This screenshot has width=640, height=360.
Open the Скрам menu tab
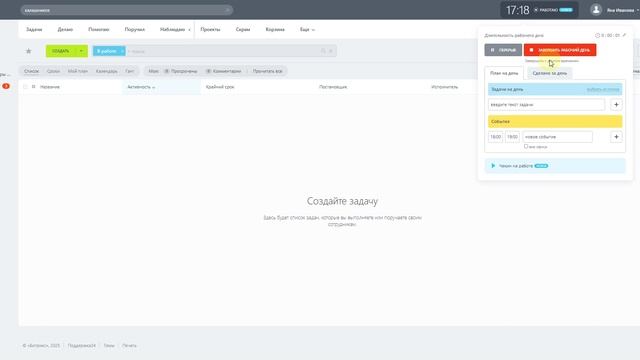(x=243, y=29)
